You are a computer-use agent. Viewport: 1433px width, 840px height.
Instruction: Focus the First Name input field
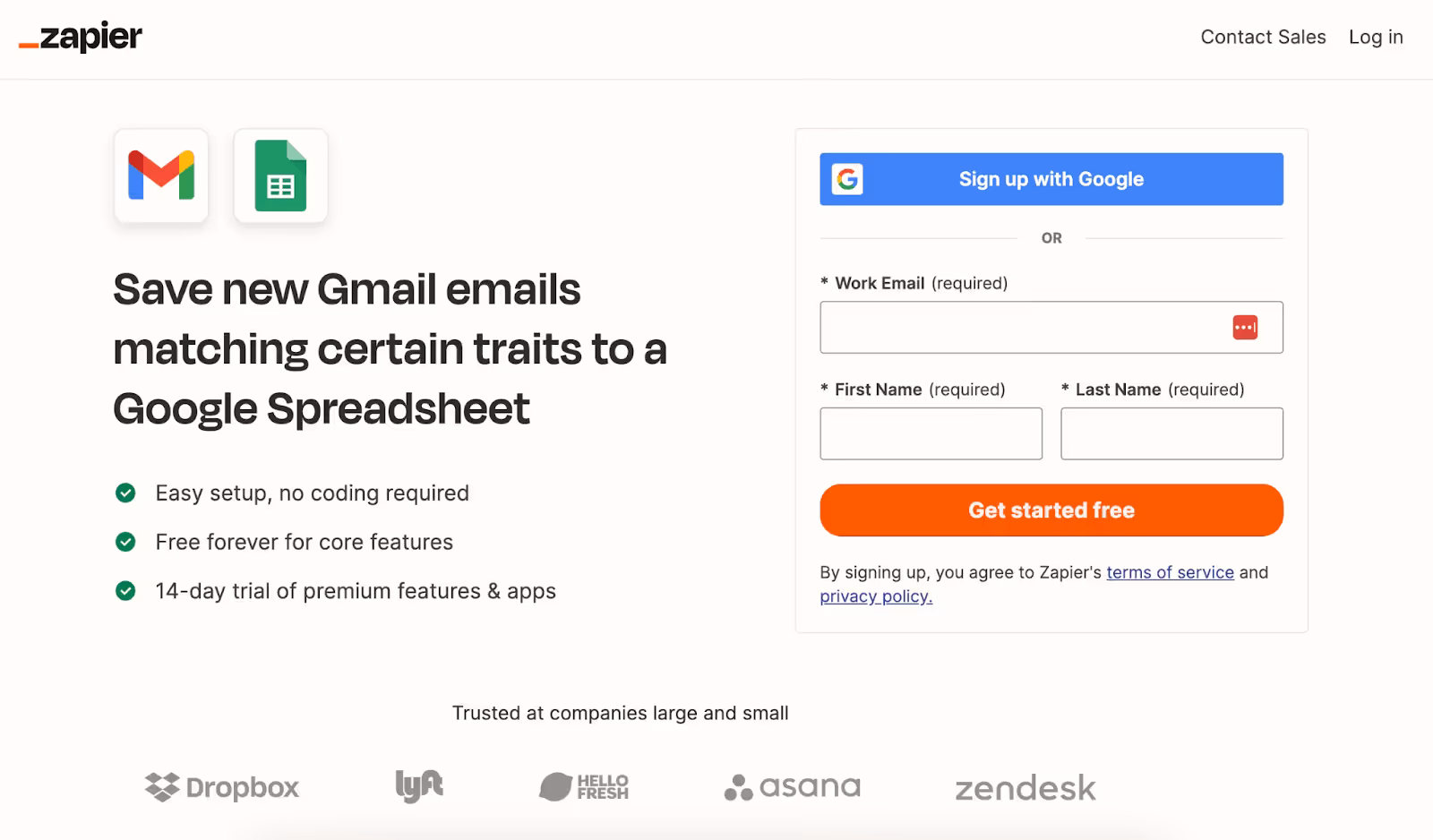pyautogui.click(x=931, y=433)
